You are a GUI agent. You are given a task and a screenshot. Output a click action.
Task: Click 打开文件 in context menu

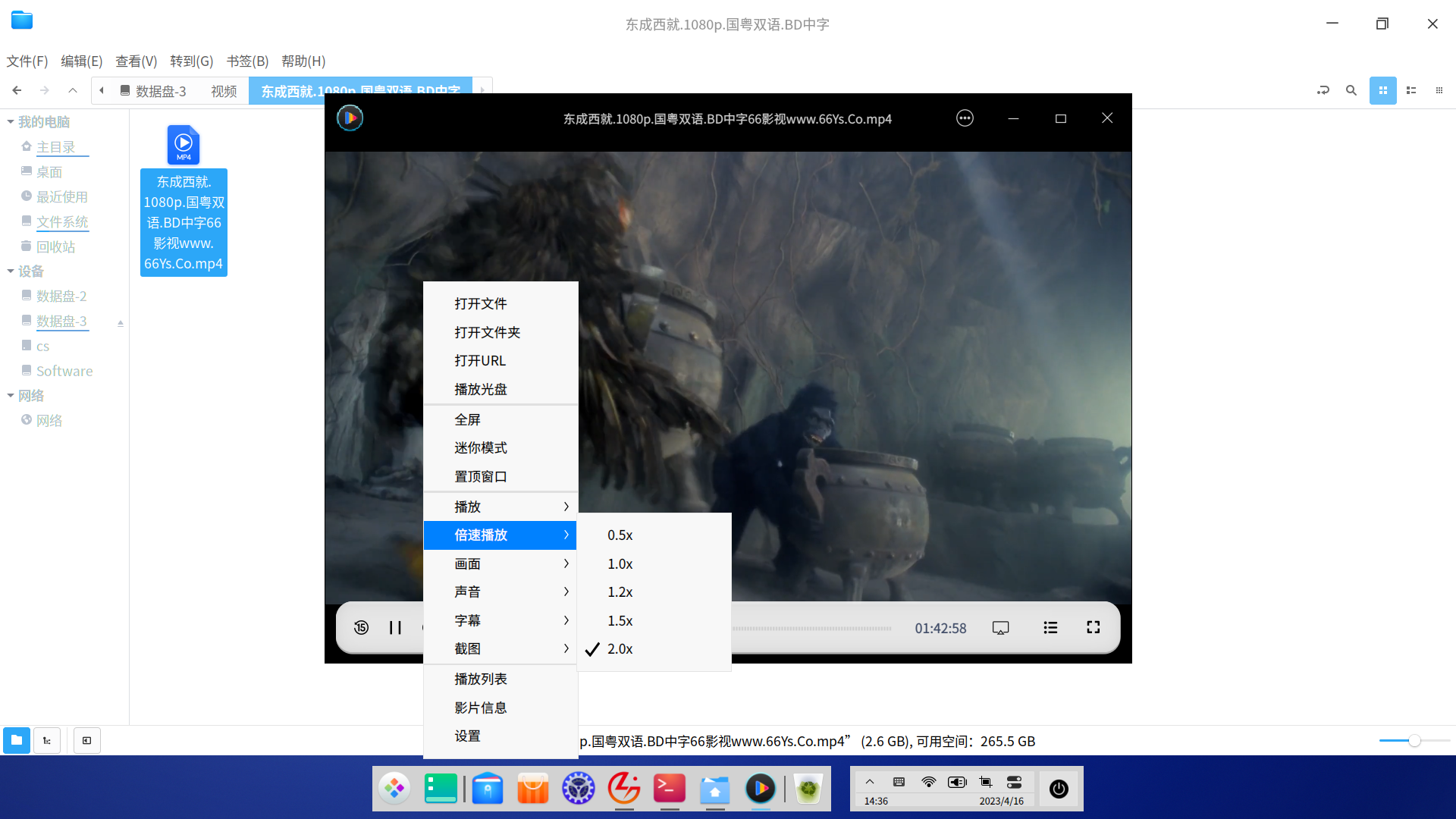pos(481,304)
